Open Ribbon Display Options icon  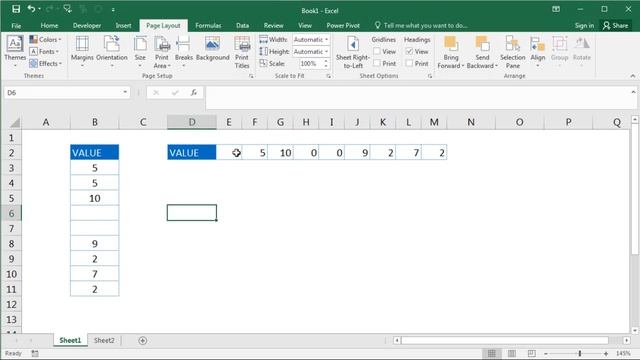tap(556, 9)
